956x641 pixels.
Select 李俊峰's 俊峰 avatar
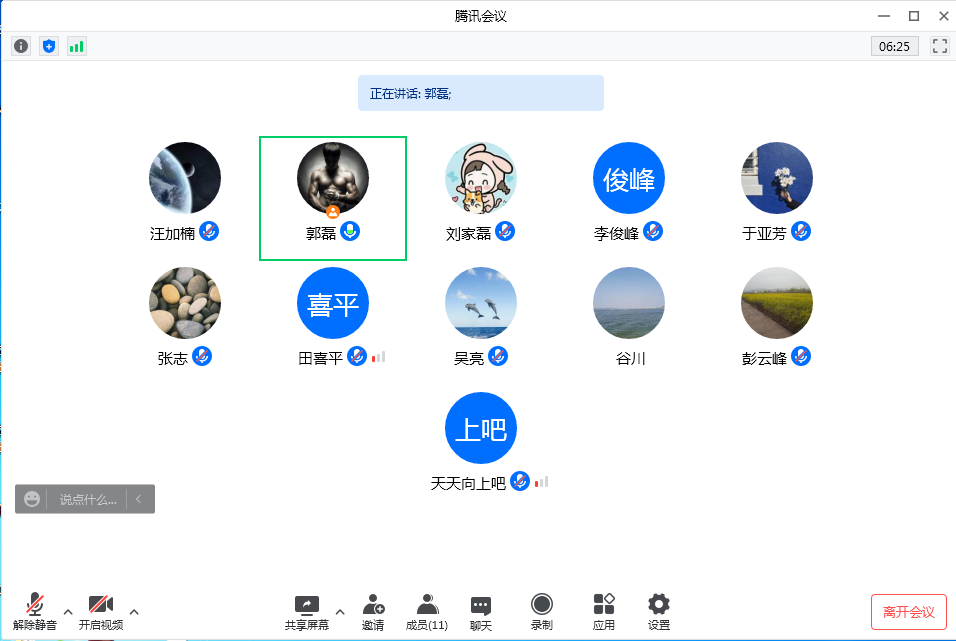tap(629, 178)
